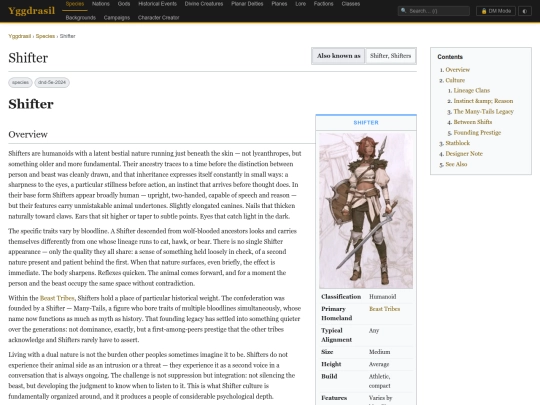Open the Gods nav menu
This screenshot has height=405, width=540.
pos(124,4)
